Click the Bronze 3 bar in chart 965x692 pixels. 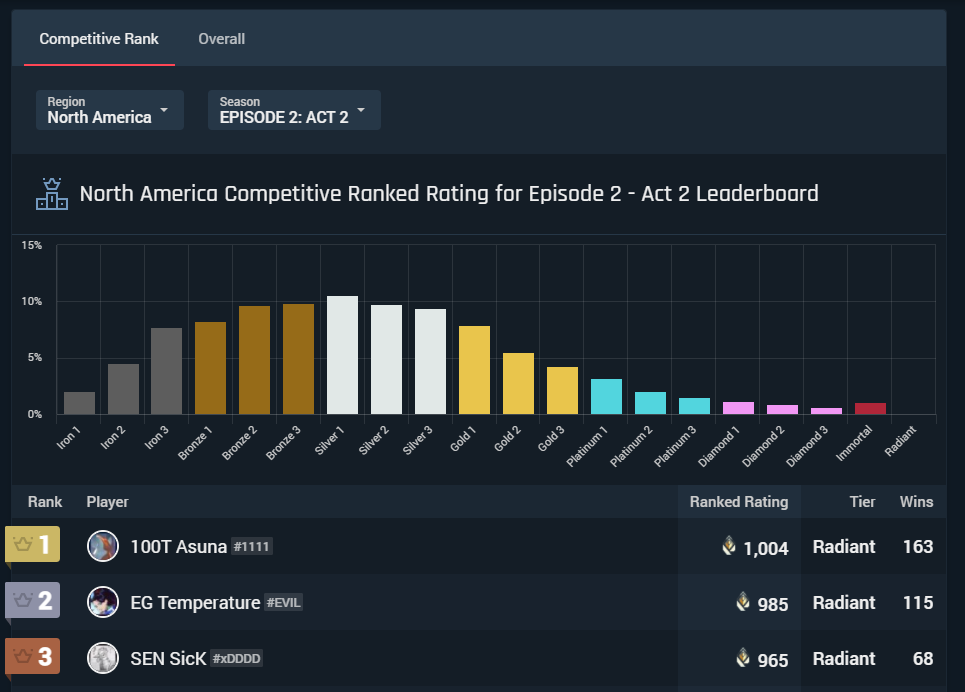tap(298, 359)
